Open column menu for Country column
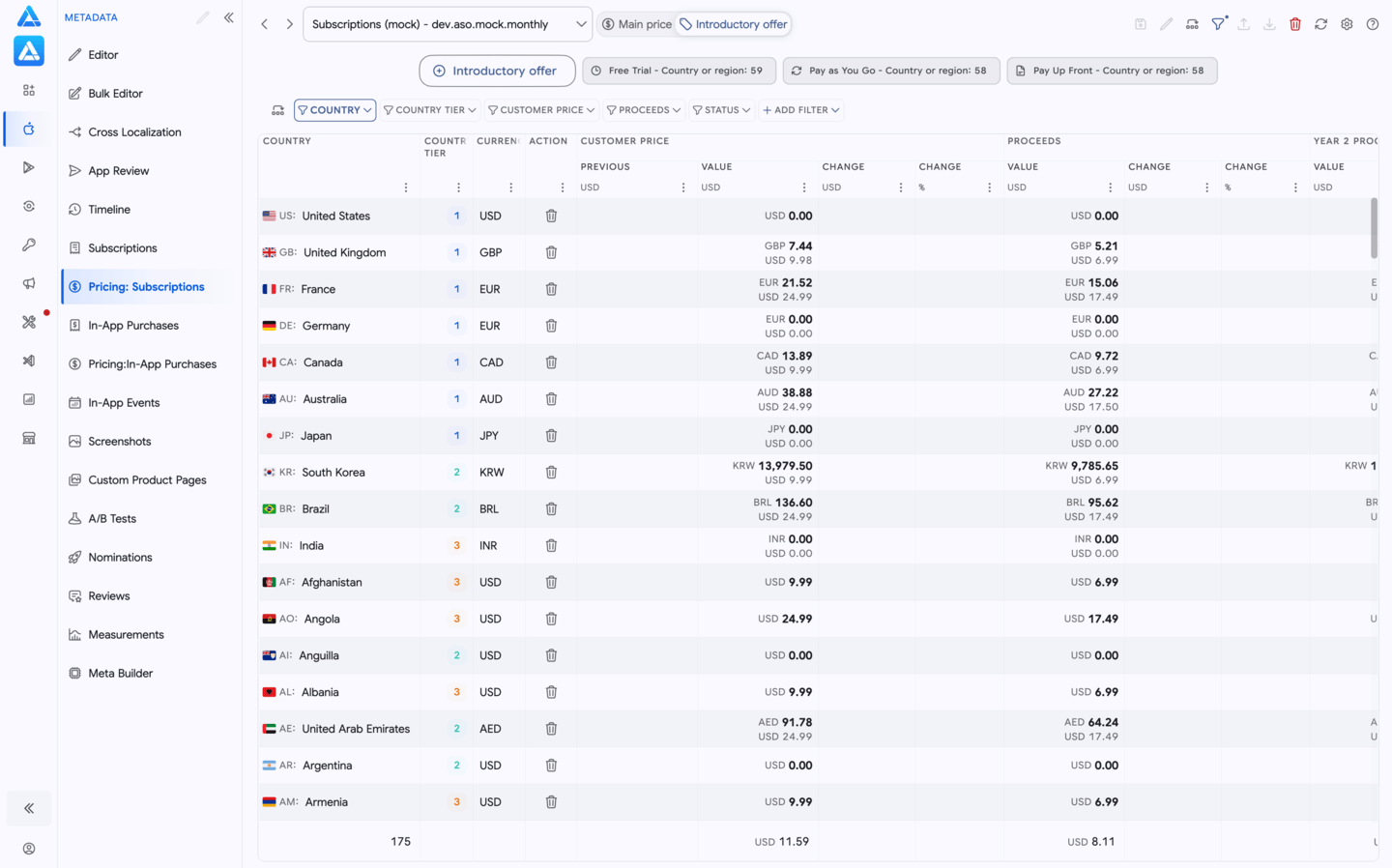 click(406, 188)
